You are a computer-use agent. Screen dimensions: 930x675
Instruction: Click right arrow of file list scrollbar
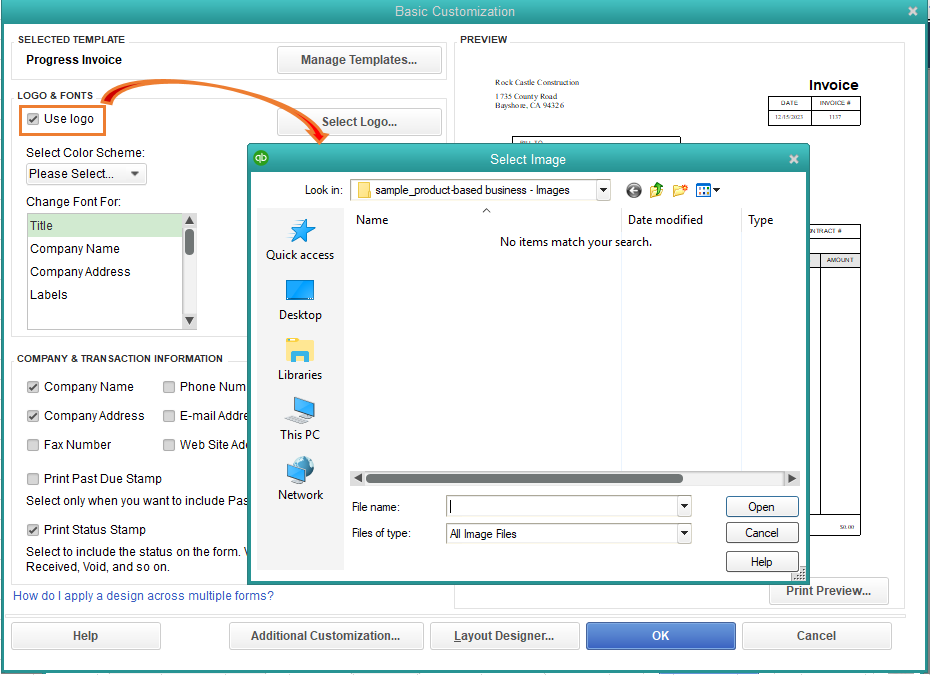792,479
